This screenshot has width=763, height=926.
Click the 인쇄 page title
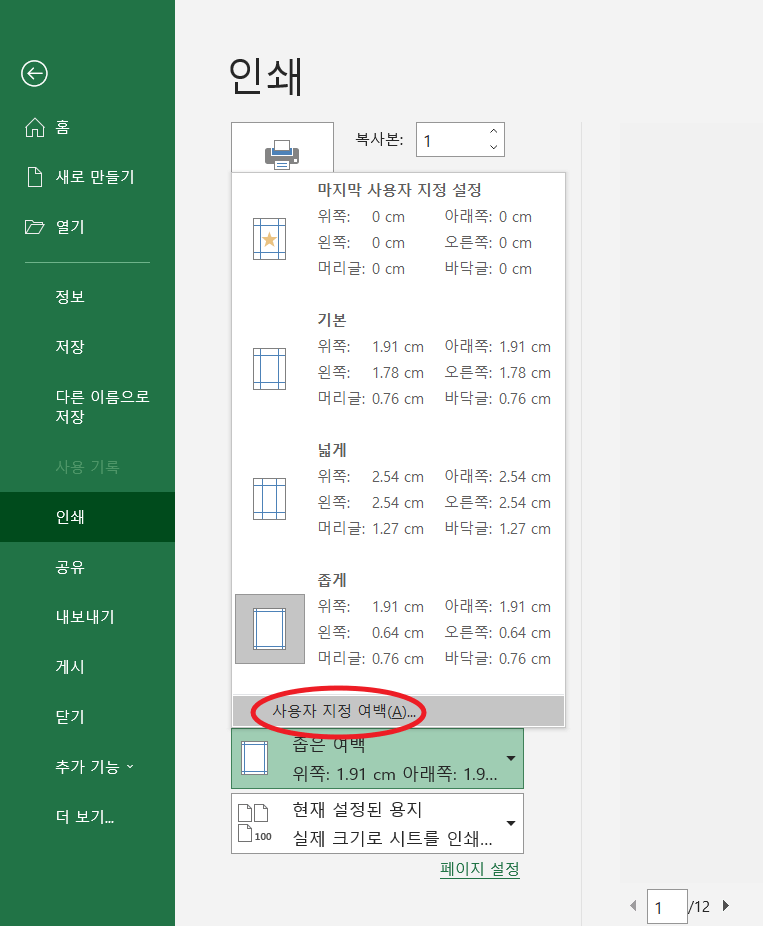(265, 77)
